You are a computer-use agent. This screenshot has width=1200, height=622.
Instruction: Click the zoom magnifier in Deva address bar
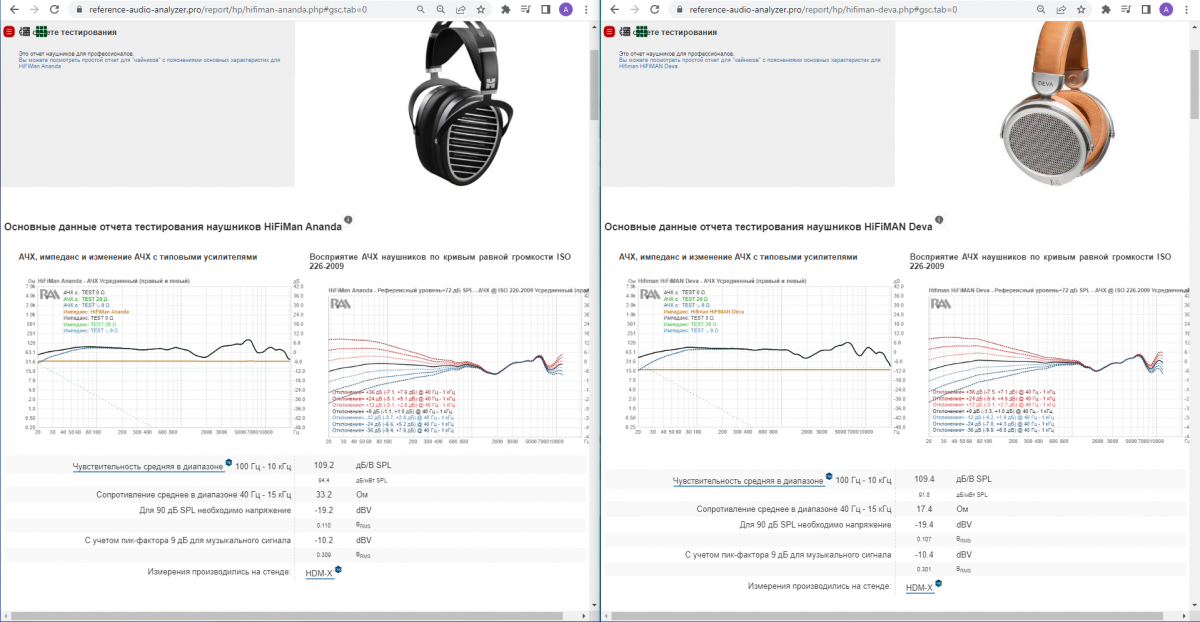pyautogui.click(x=1041, y=9)
